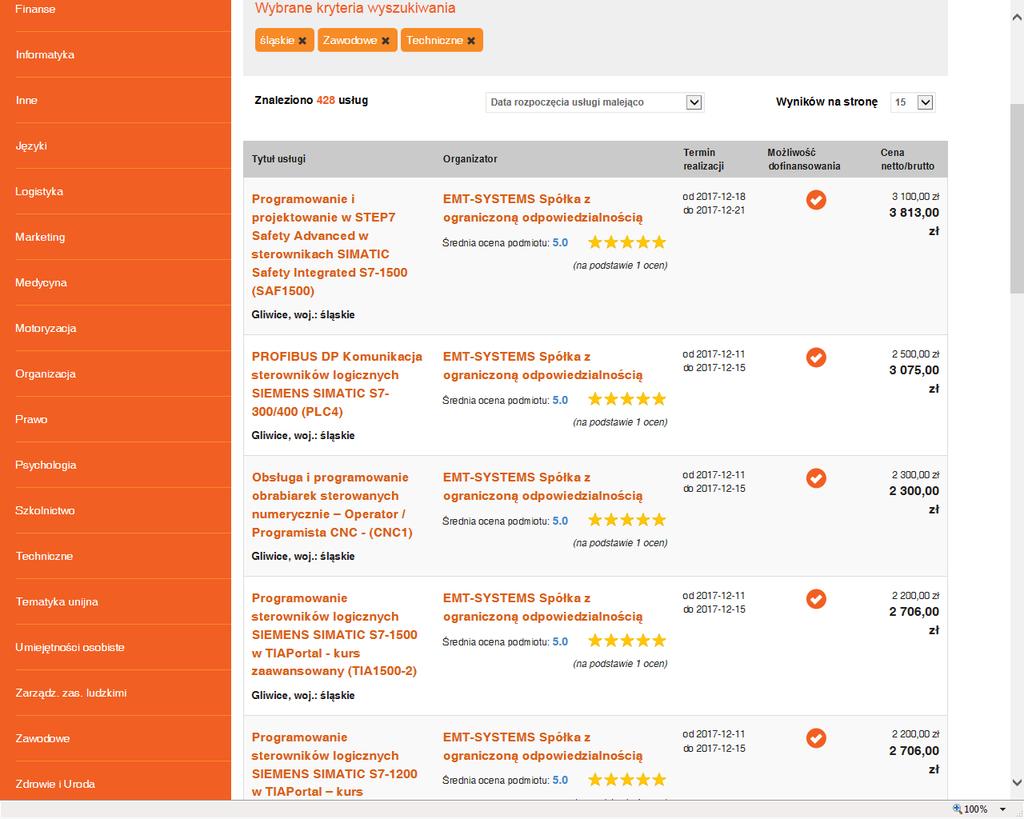Open the Tematyka unijna category
The height and width of the screenshot is (819, 1024).
[57, 602]
